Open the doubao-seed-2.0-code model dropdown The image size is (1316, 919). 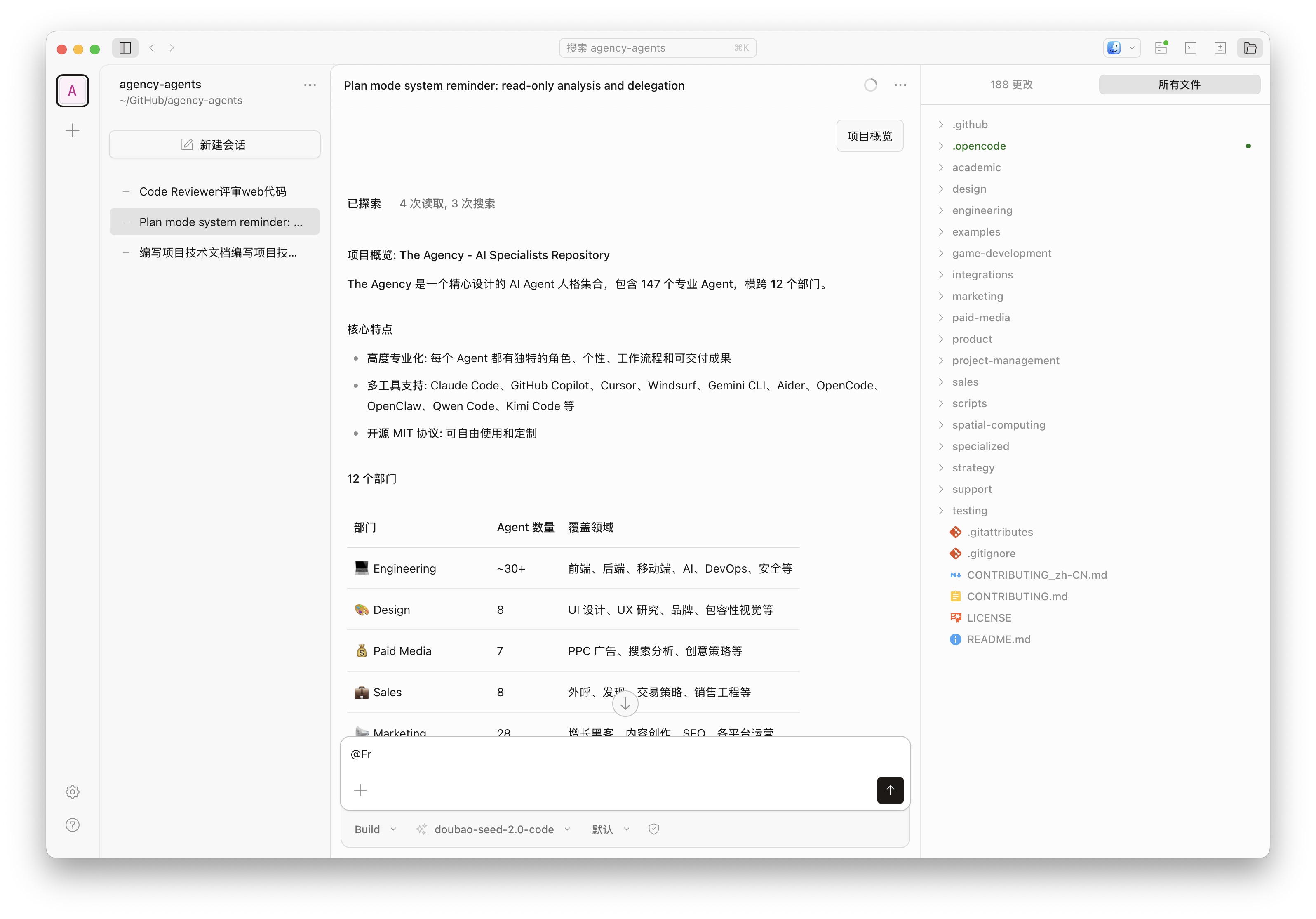[493, 829]
